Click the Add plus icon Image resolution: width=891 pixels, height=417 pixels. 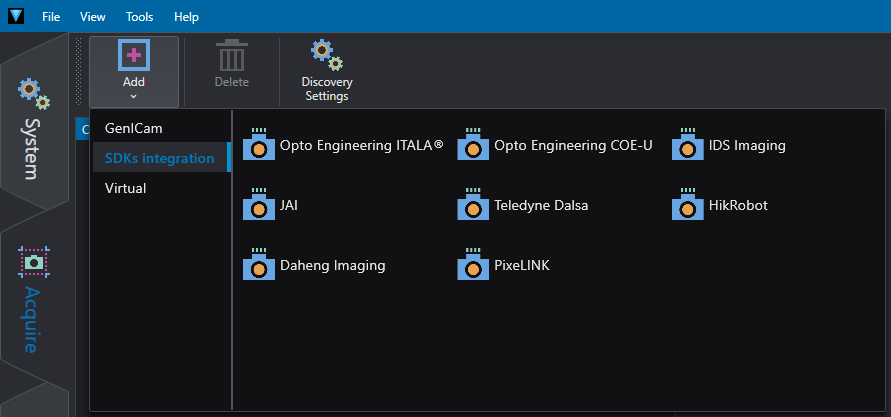point(134,55)
